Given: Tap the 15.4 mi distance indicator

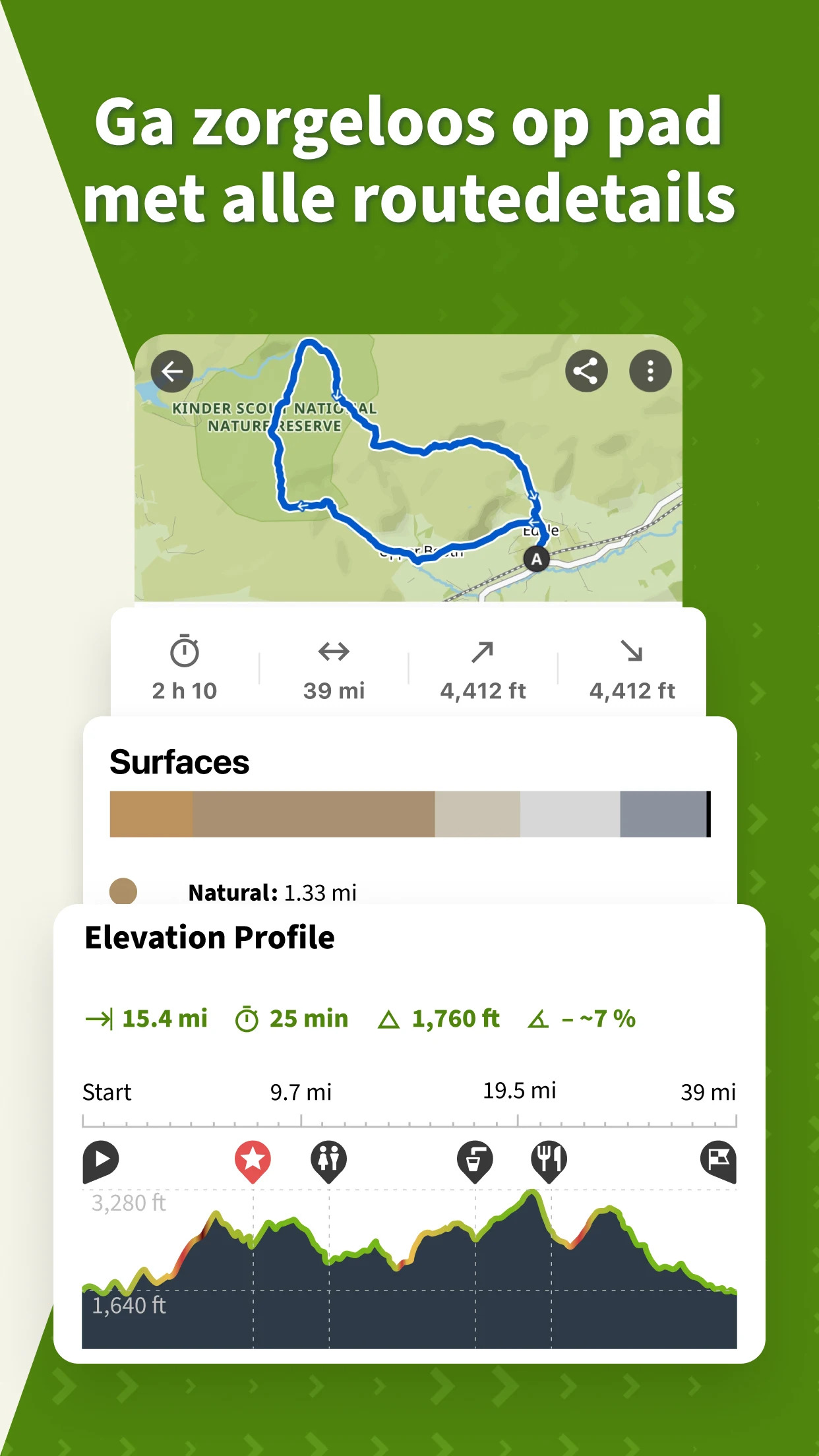Looking at the screenshot, I should (146, 1019).
